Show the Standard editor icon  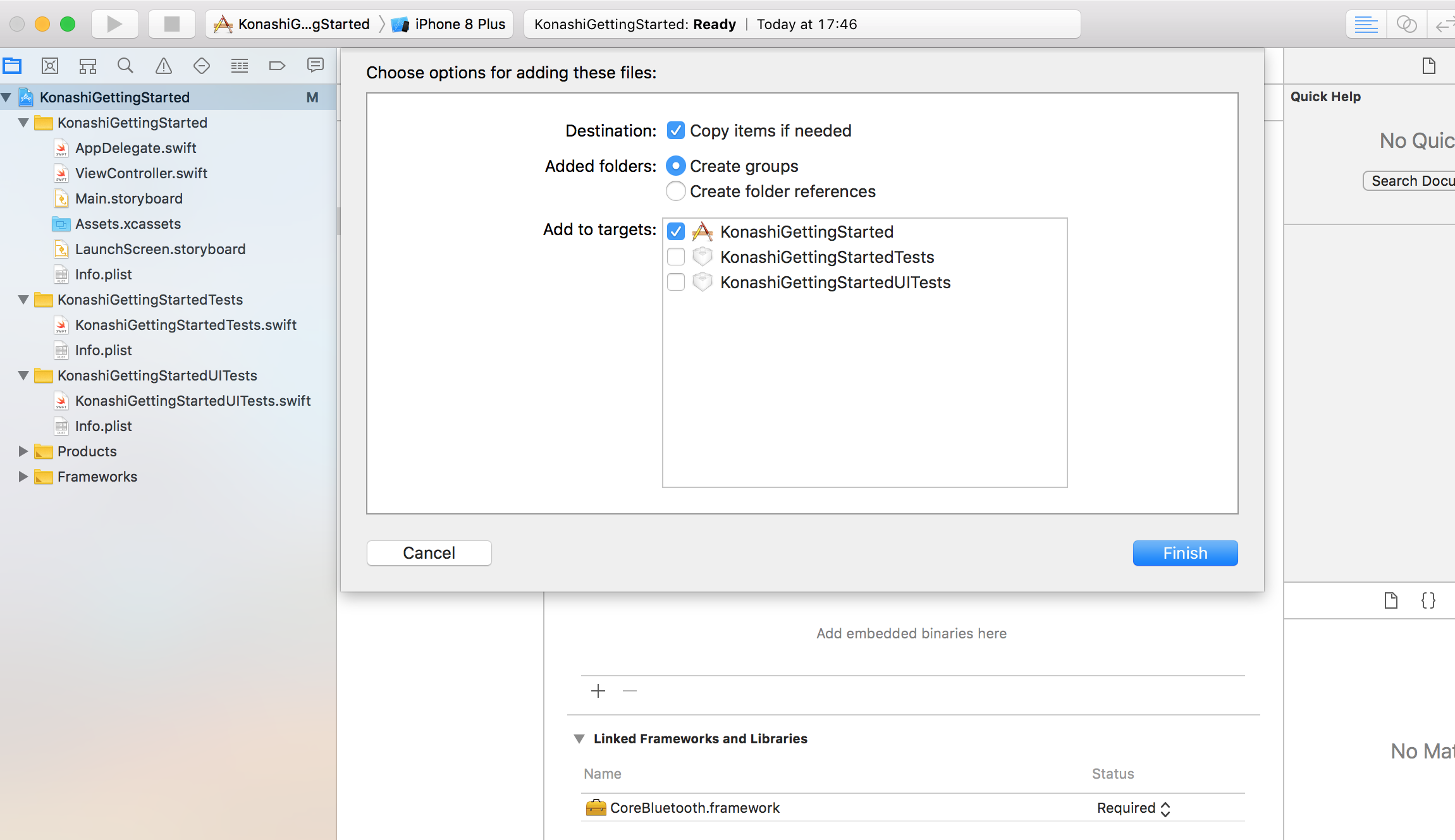tap(1366, 25)
